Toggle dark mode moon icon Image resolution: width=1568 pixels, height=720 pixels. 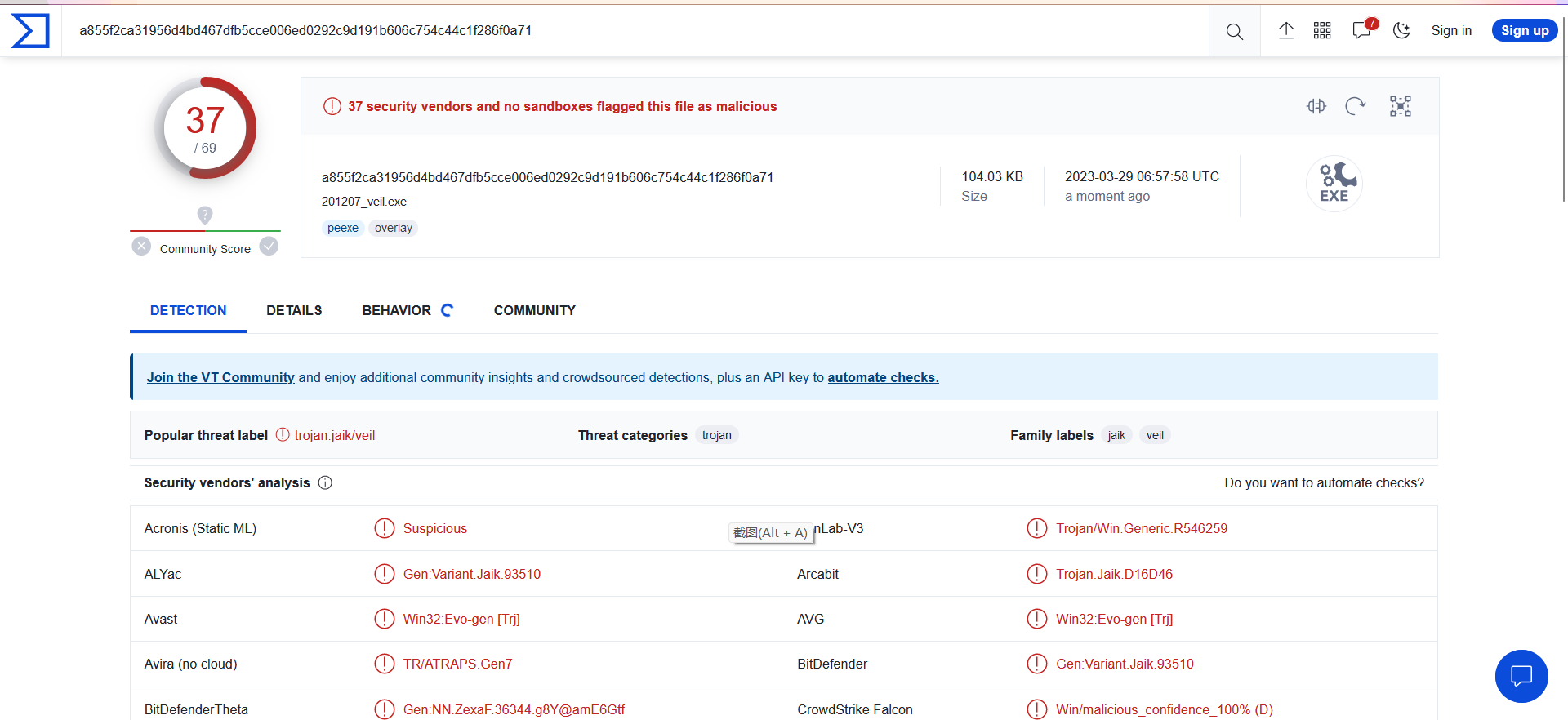point(1401,31)
